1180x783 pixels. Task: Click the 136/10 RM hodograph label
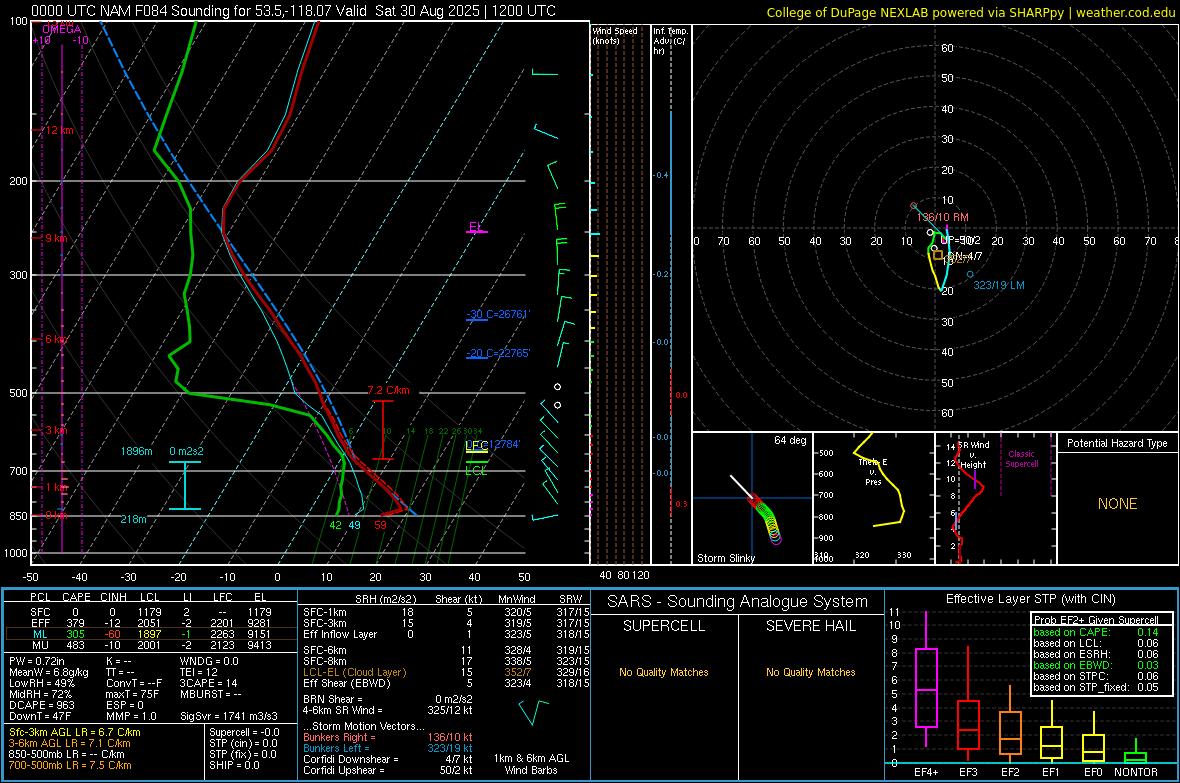click(x=943, y=217)
